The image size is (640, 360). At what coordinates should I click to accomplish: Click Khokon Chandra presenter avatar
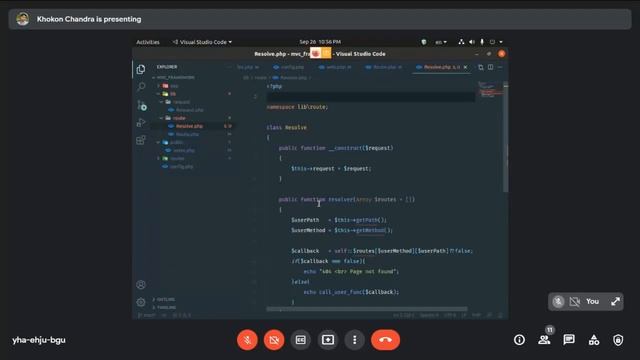pyautogui.click(x=22, y=19)
